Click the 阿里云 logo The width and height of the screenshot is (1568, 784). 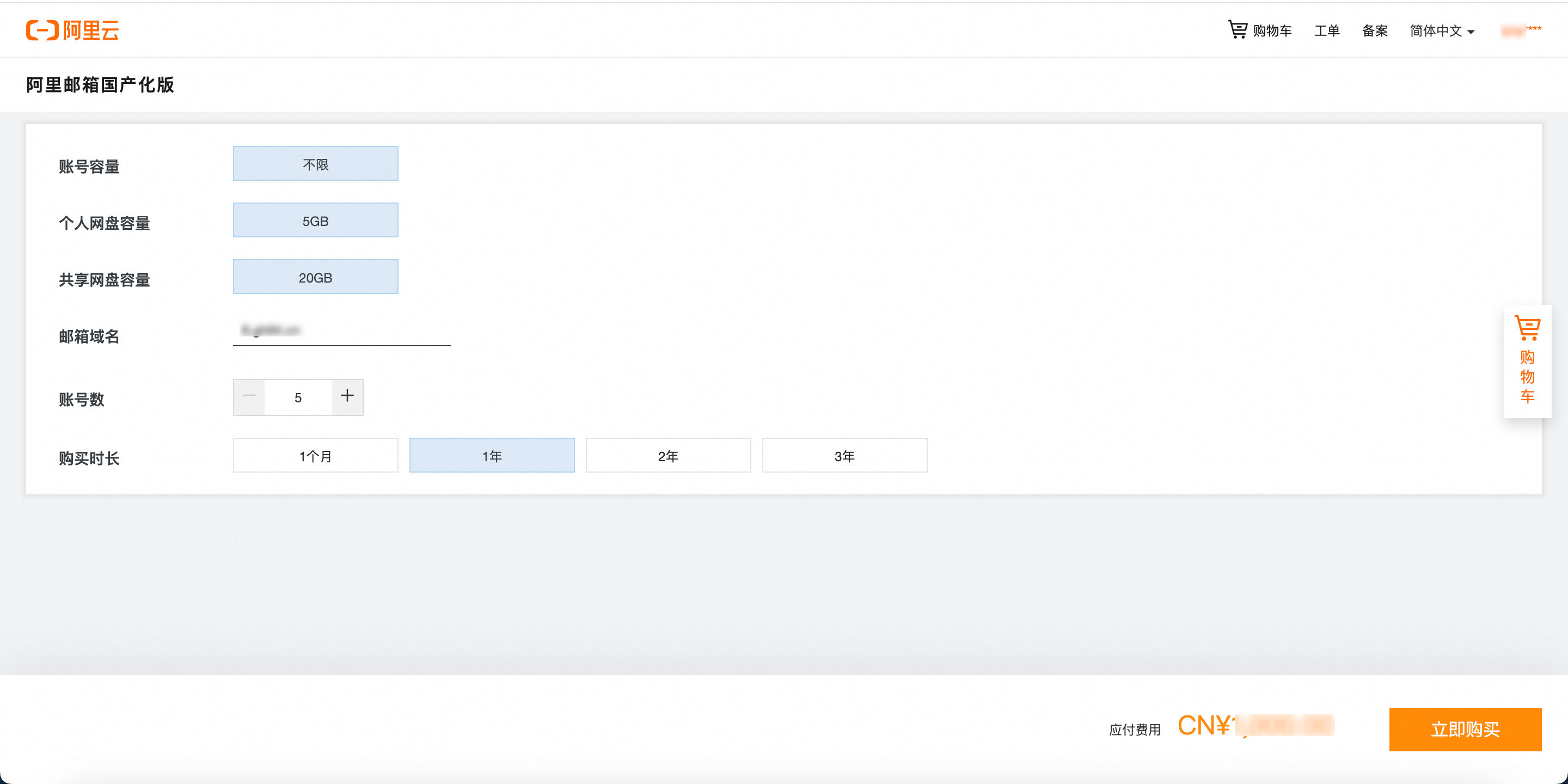click(x=72, y=30)
